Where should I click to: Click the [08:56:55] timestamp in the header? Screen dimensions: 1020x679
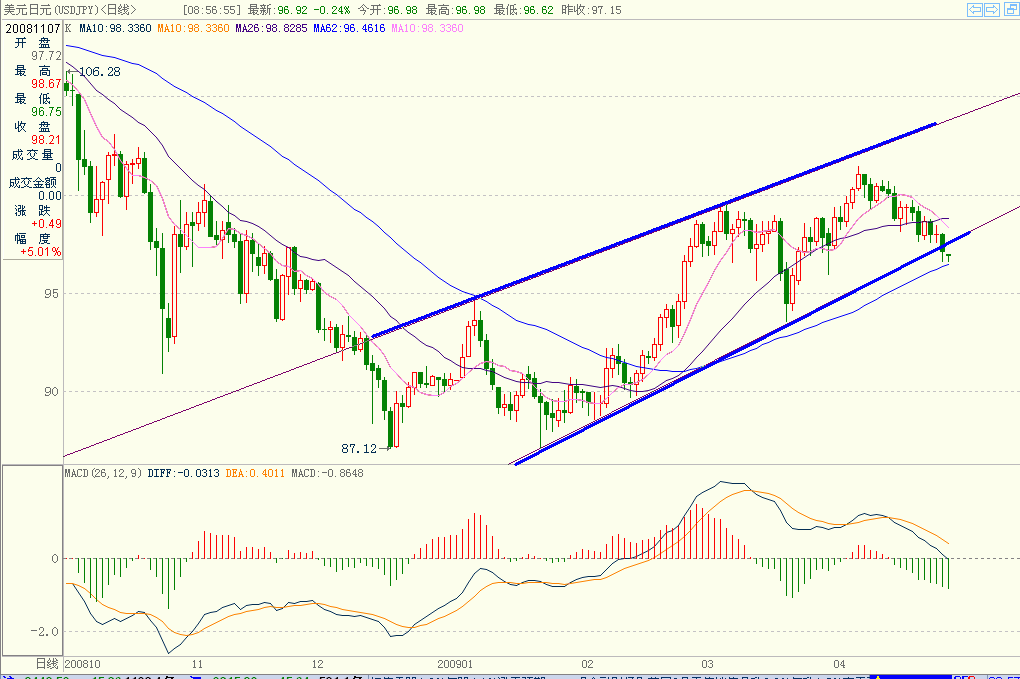point(212,10)
